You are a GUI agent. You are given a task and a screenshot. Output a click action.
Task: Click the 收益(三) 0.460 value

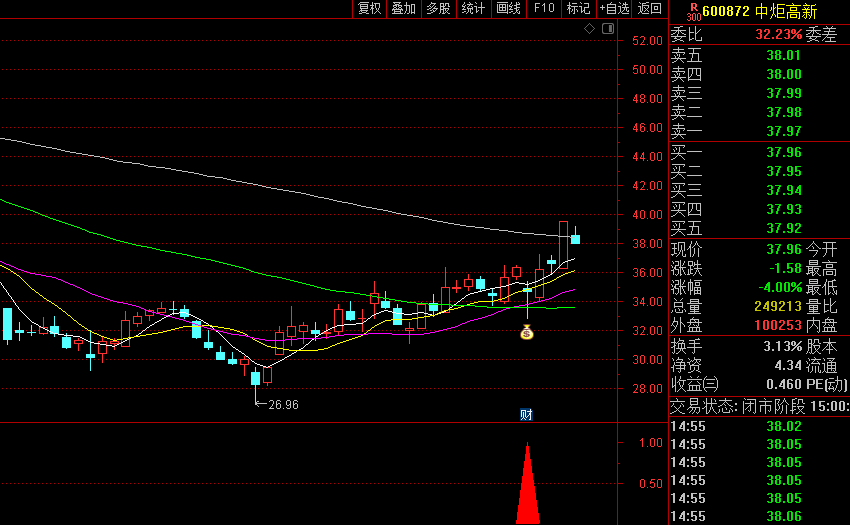click(x=784, y=385)
